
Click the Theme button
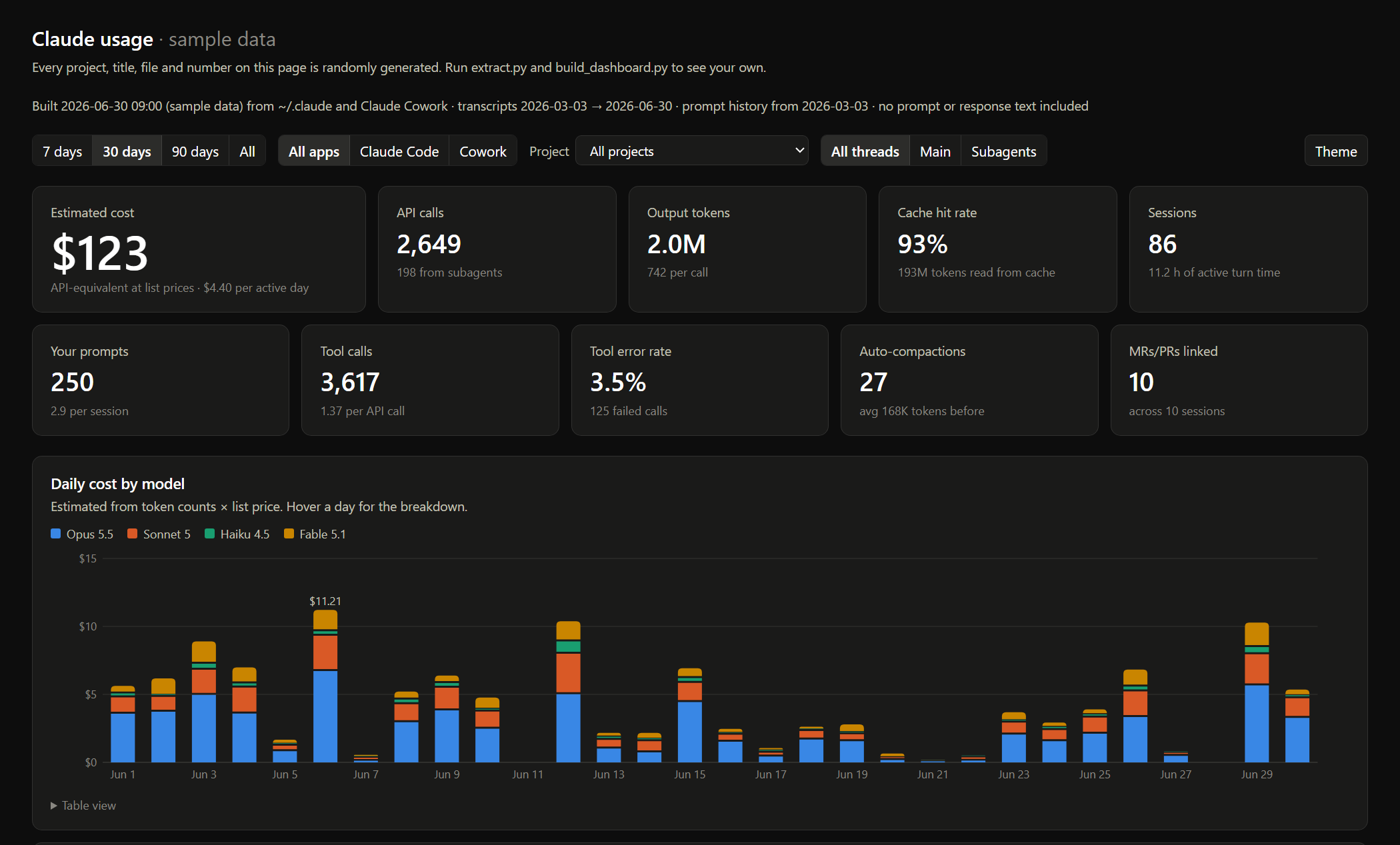pyautogui.click(x=1336, y=151)
